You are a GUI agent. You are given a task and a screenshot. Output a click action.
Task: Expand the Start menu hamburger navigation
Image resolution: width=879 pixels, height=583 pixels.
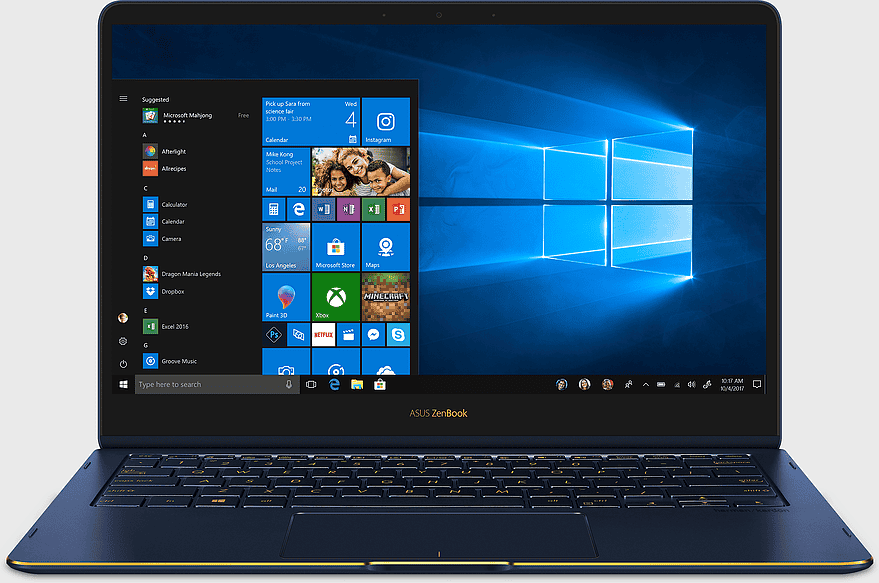(x=123, y=99)
